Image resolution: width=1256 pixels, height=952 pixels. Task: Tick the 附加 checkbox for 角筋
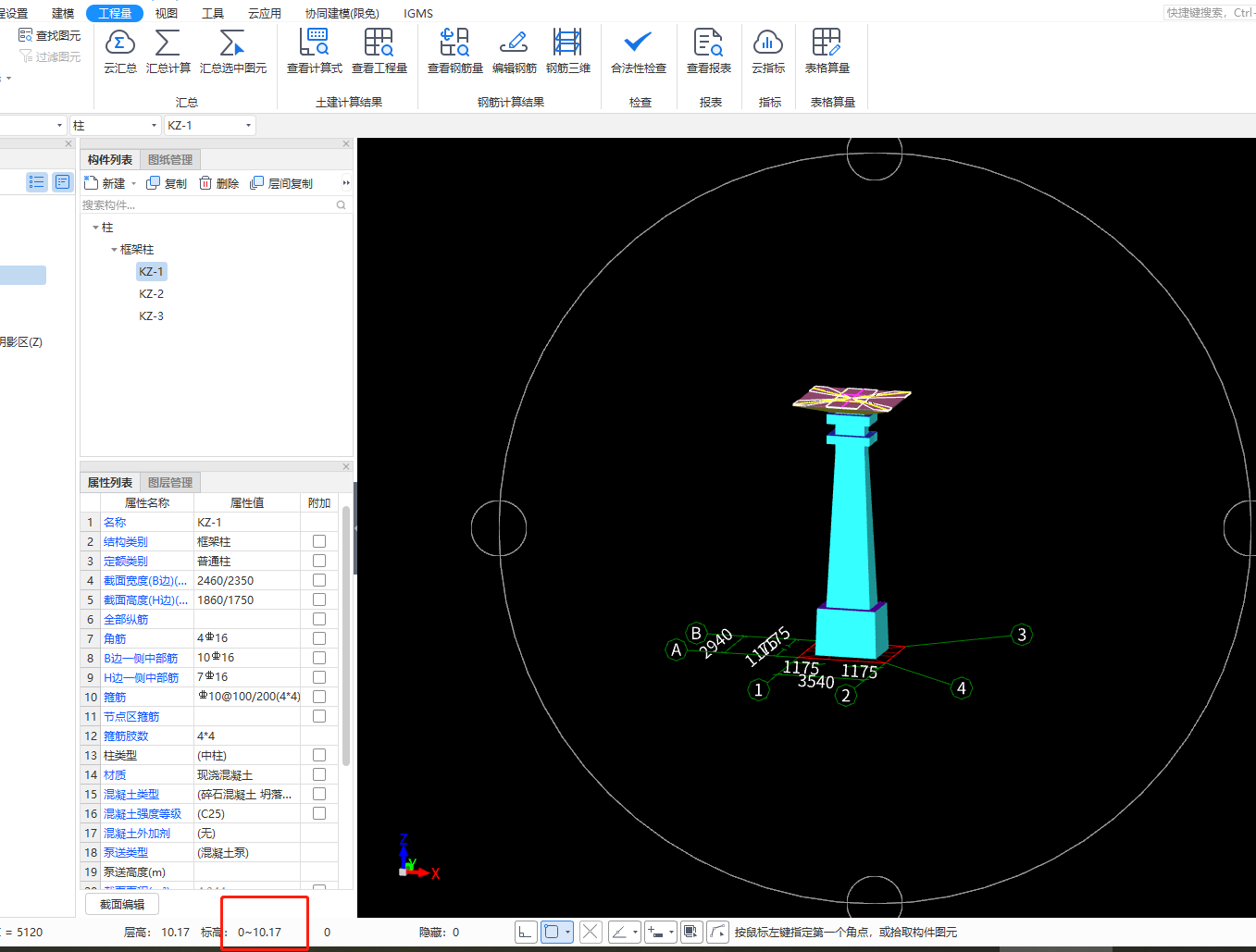(x=319, y=638)
